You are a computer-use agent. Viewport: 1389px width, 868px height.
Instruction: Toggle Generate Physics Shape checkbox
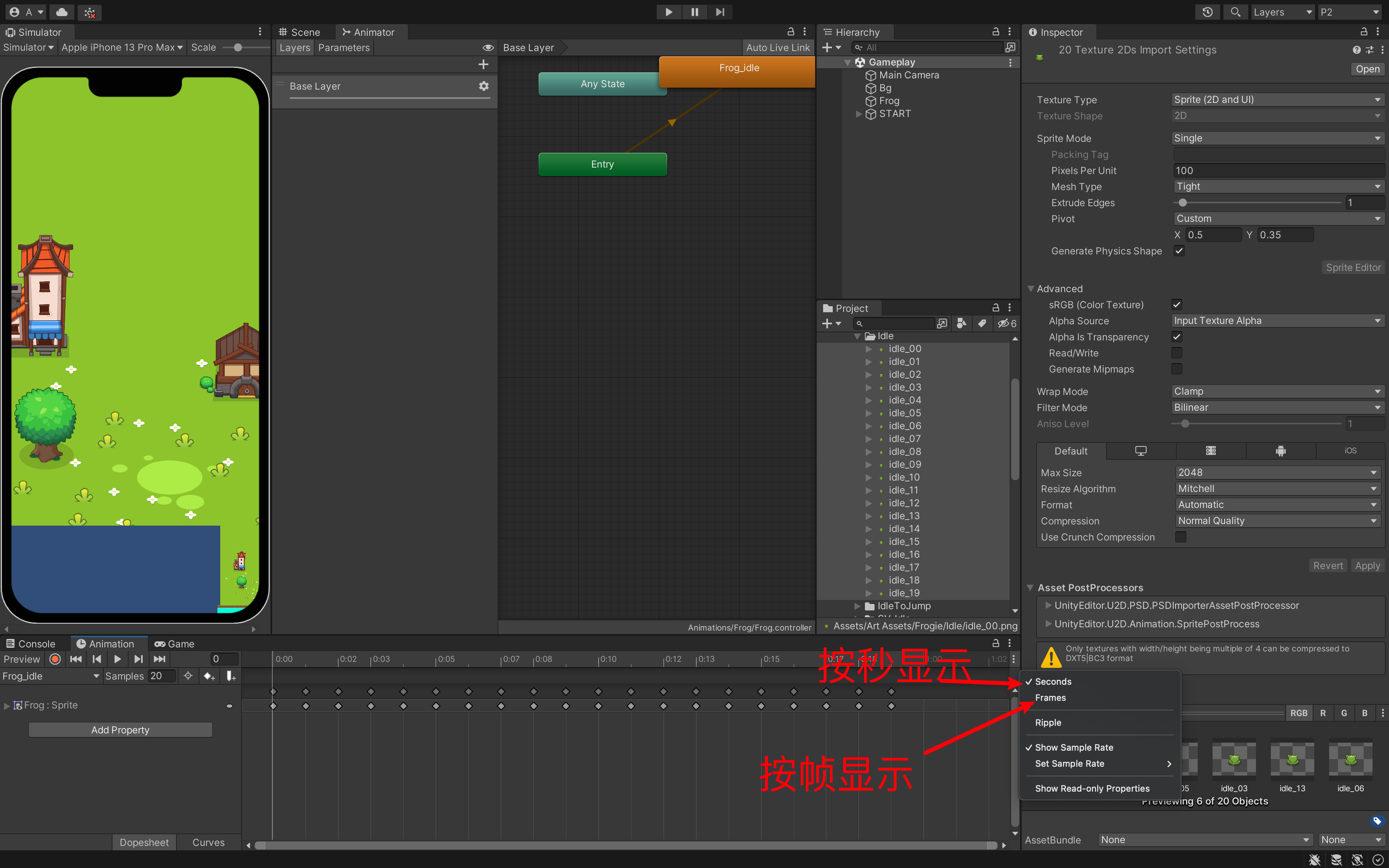pos(1179,251)
